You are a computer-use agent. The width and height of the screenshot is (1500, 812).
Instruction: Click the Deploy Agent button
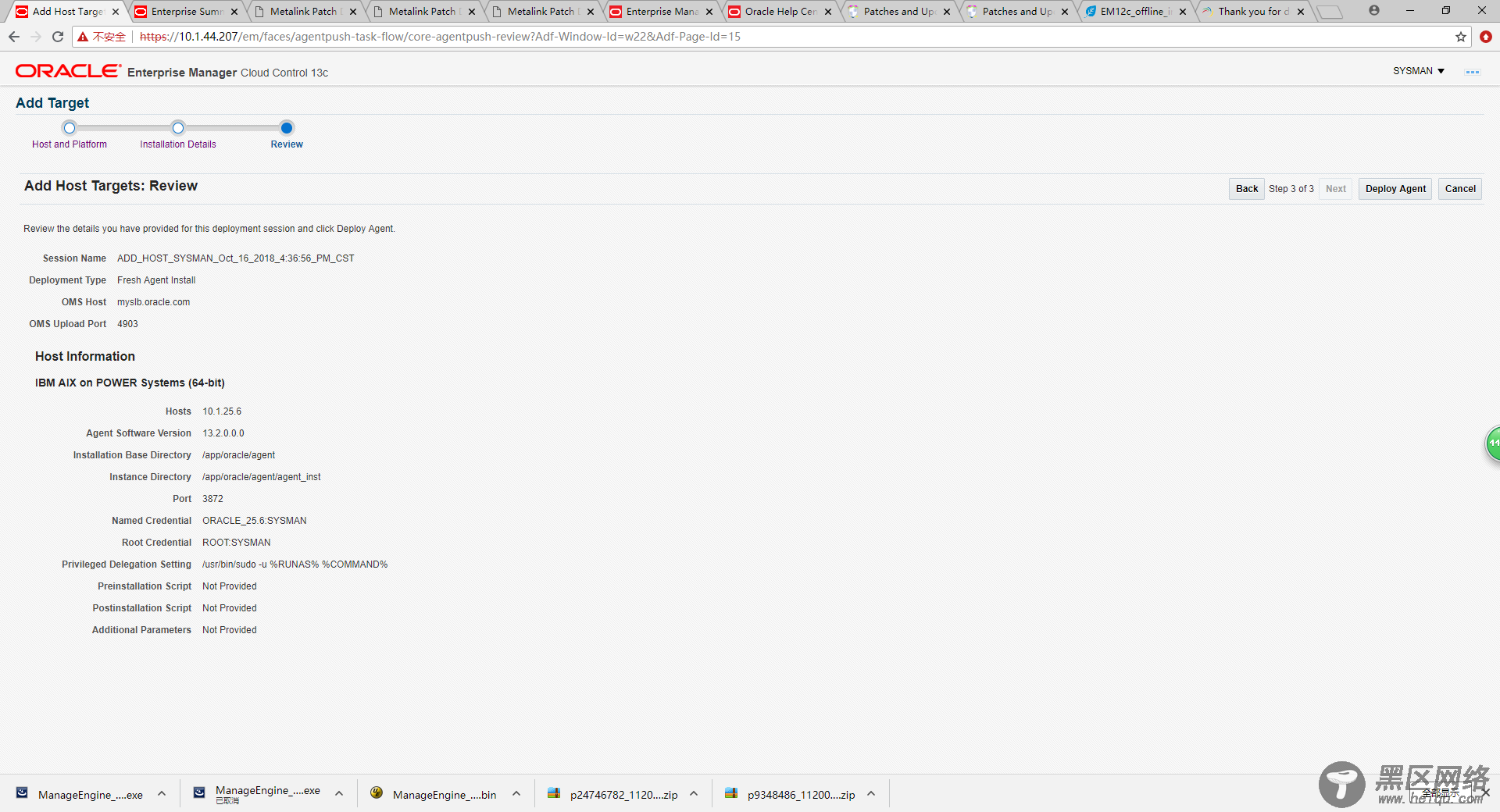pyautogui.click(x=1395, y=189)
